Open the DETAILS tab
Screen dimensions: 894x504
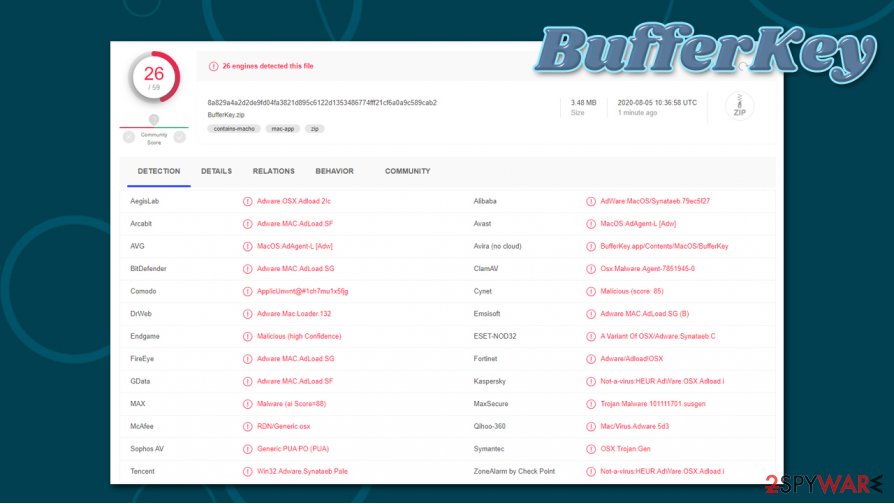click(x=216, y=171)
